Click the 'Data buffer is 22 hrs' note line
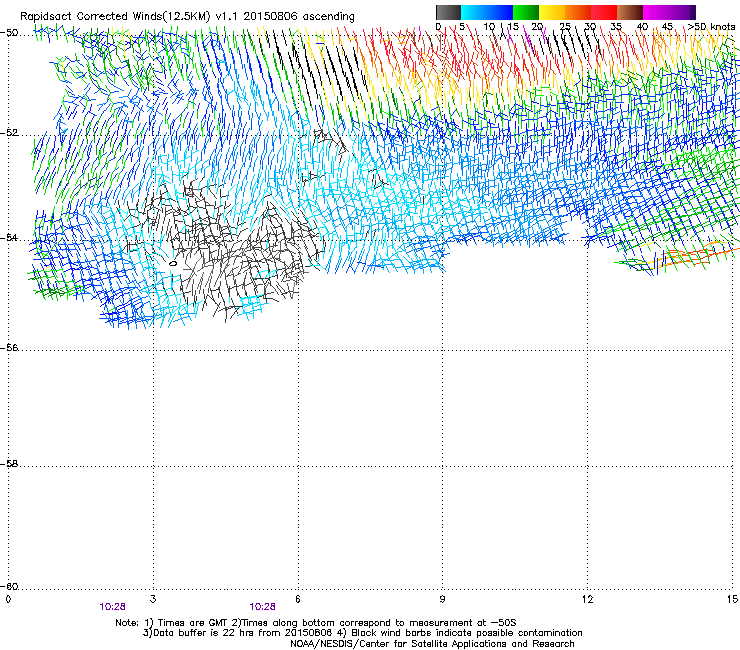This screenshot has width=740, height=650. pyautogui.click(x=362, y=633)
